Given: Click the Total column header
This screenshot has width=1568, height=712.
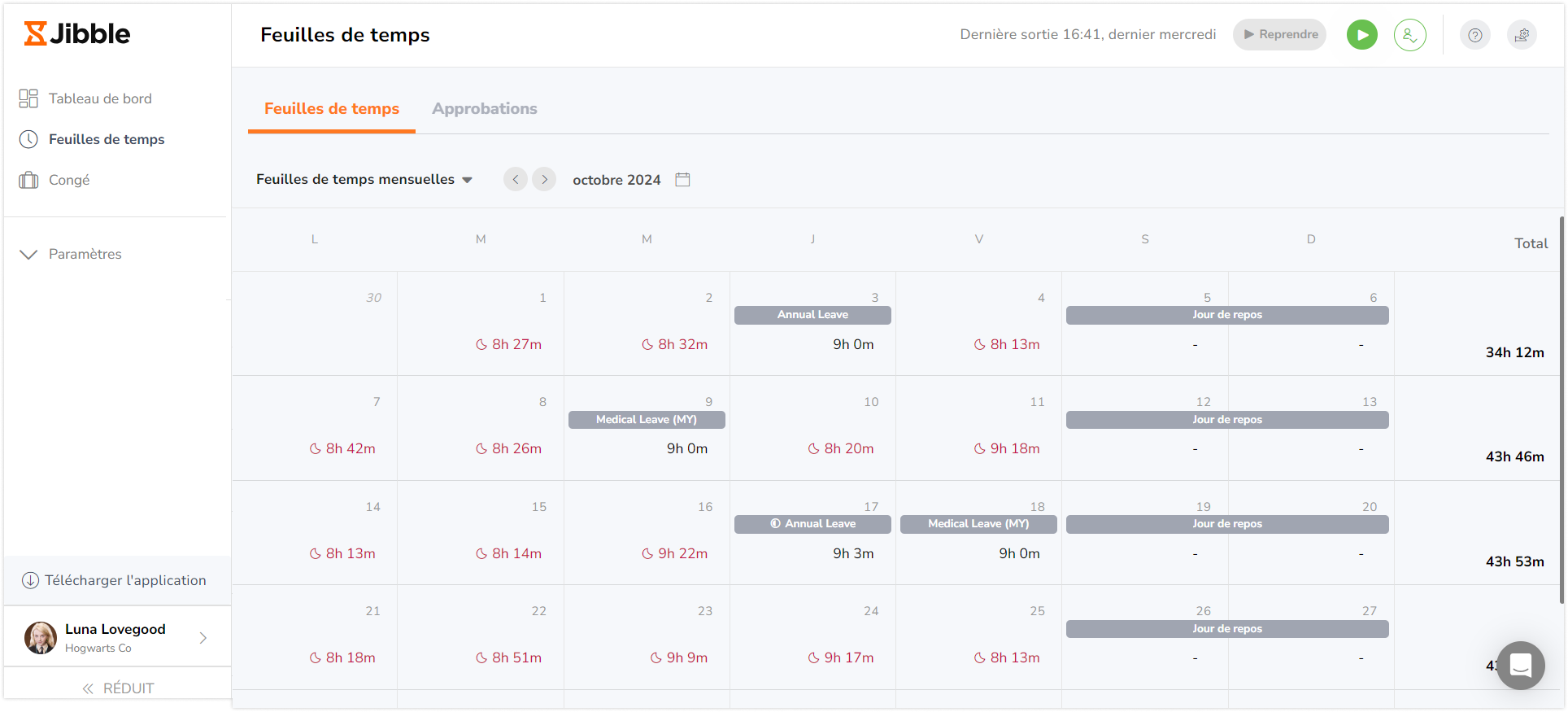Looking at the screenshot, I should tap(1531, 243).
